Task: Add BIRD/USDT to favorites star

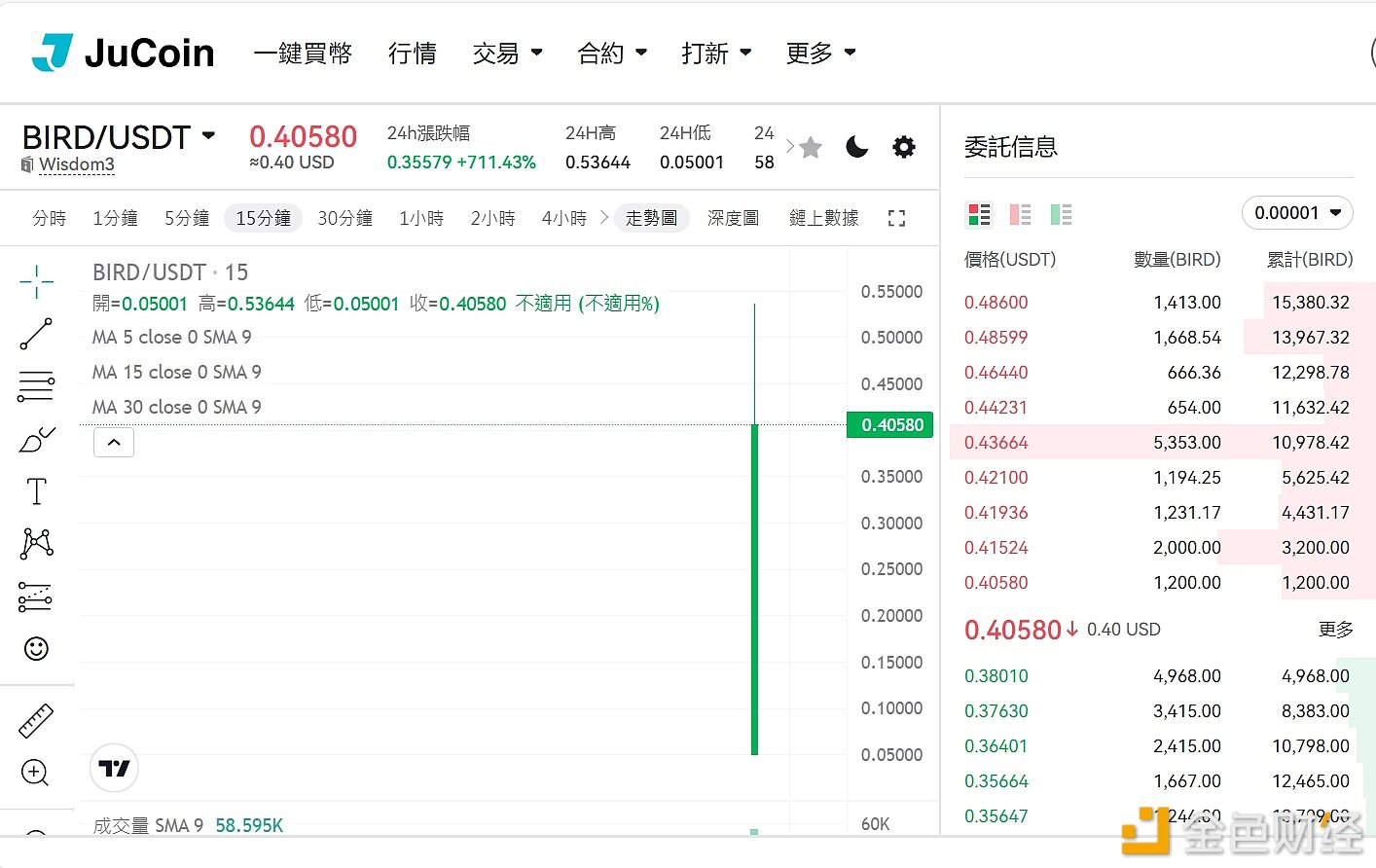Action: pyautogui.click(x=811, y=147)
